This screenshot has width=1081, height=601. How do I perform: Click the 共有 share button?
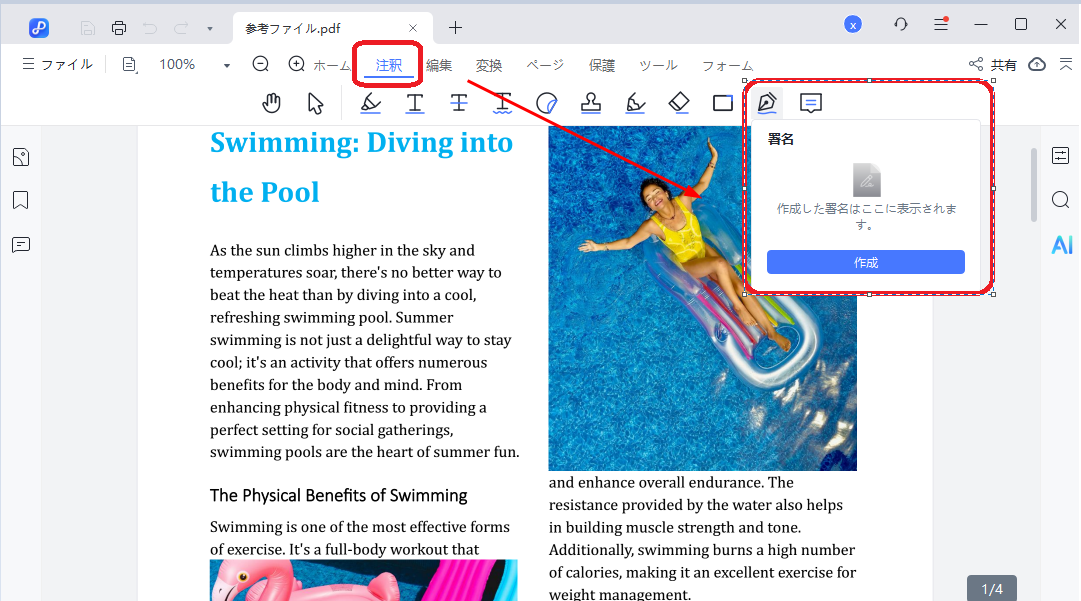pyautogui.click(x=993, y=65)
